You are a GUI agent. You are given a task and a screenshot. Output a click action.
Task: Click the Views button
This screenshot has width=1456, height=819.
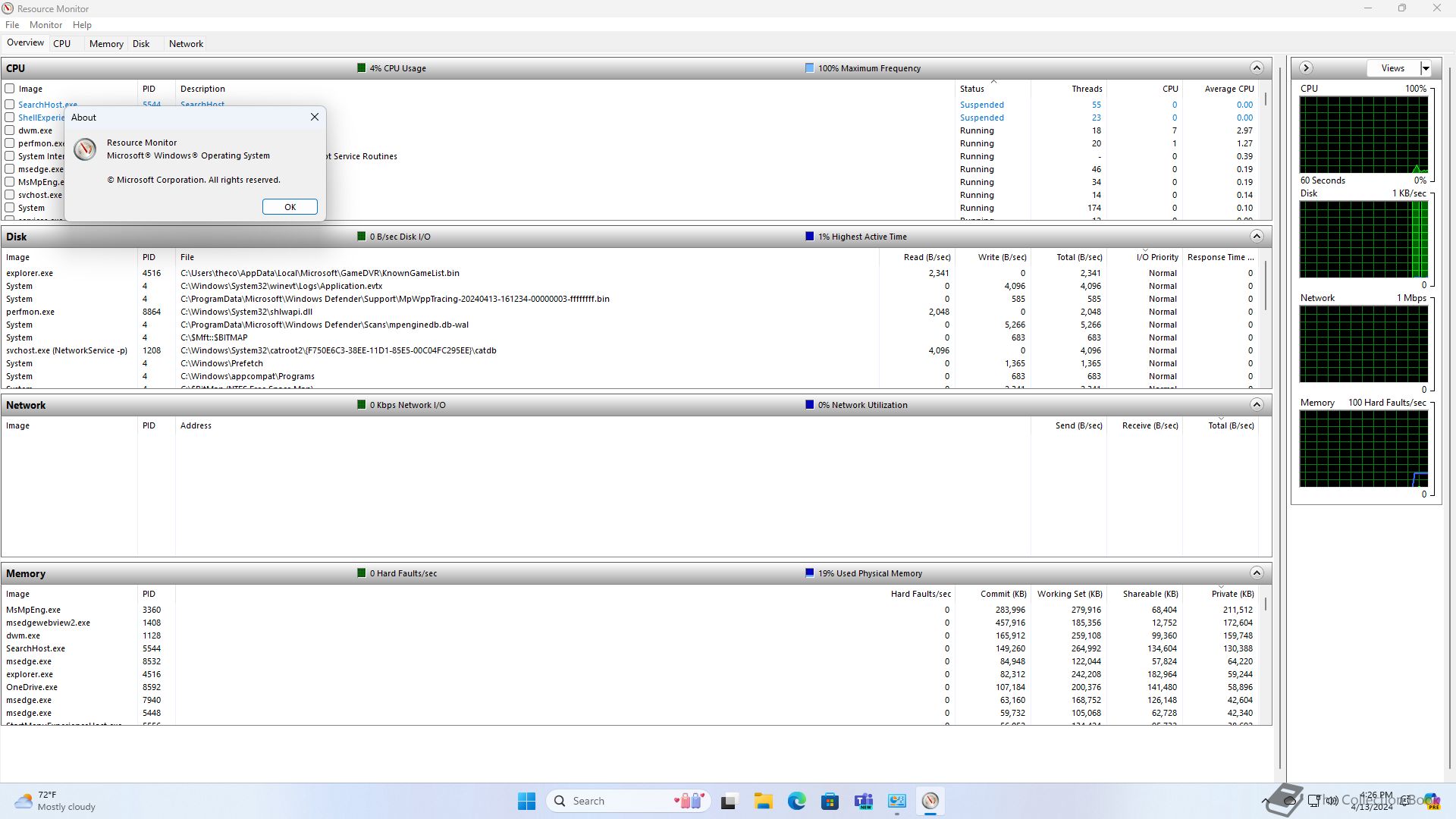1392,68
